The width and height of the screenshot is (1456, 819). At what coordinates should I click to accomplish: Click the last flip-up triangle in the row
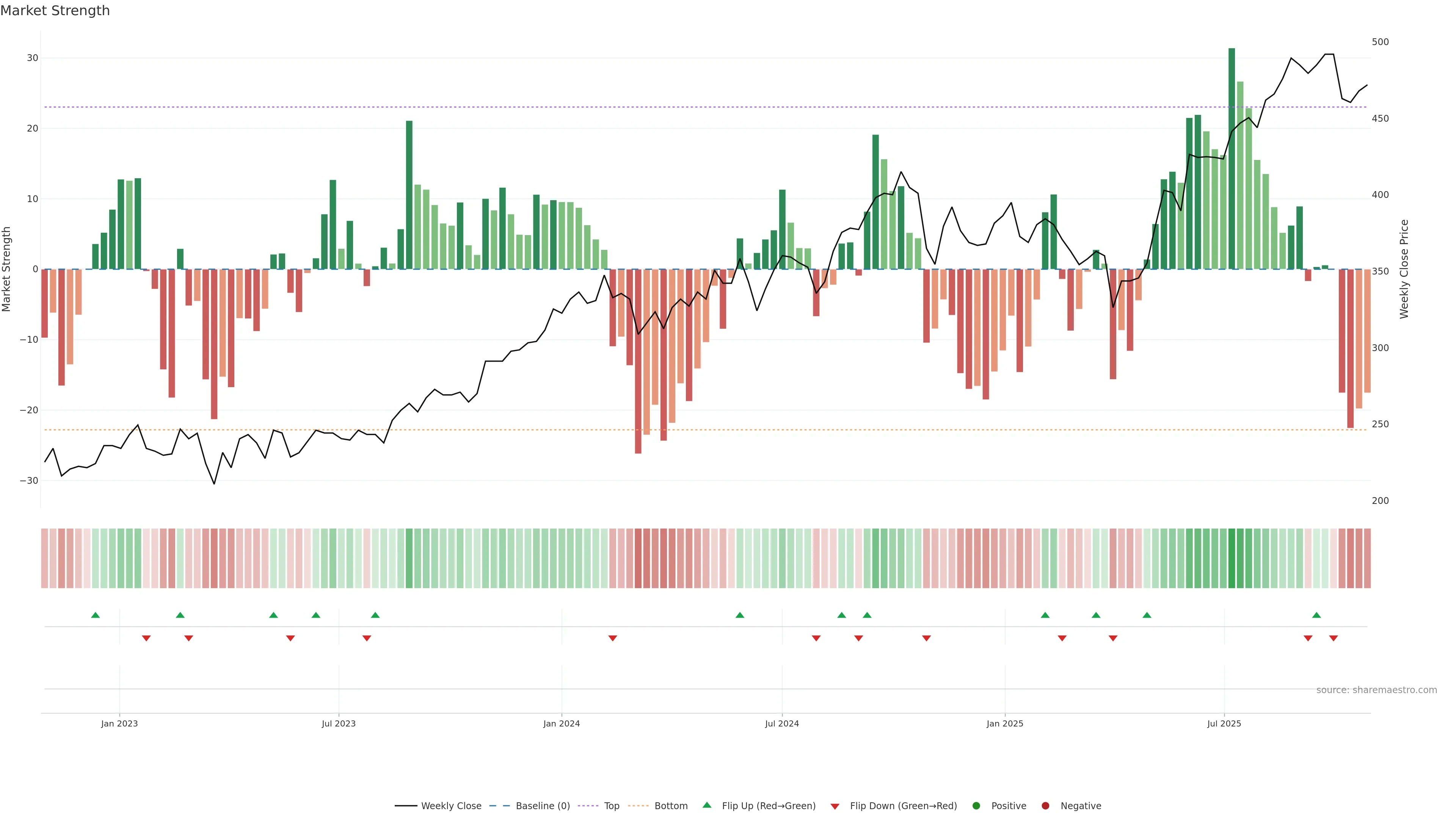pyautogui.click(x=1316, y=615)
